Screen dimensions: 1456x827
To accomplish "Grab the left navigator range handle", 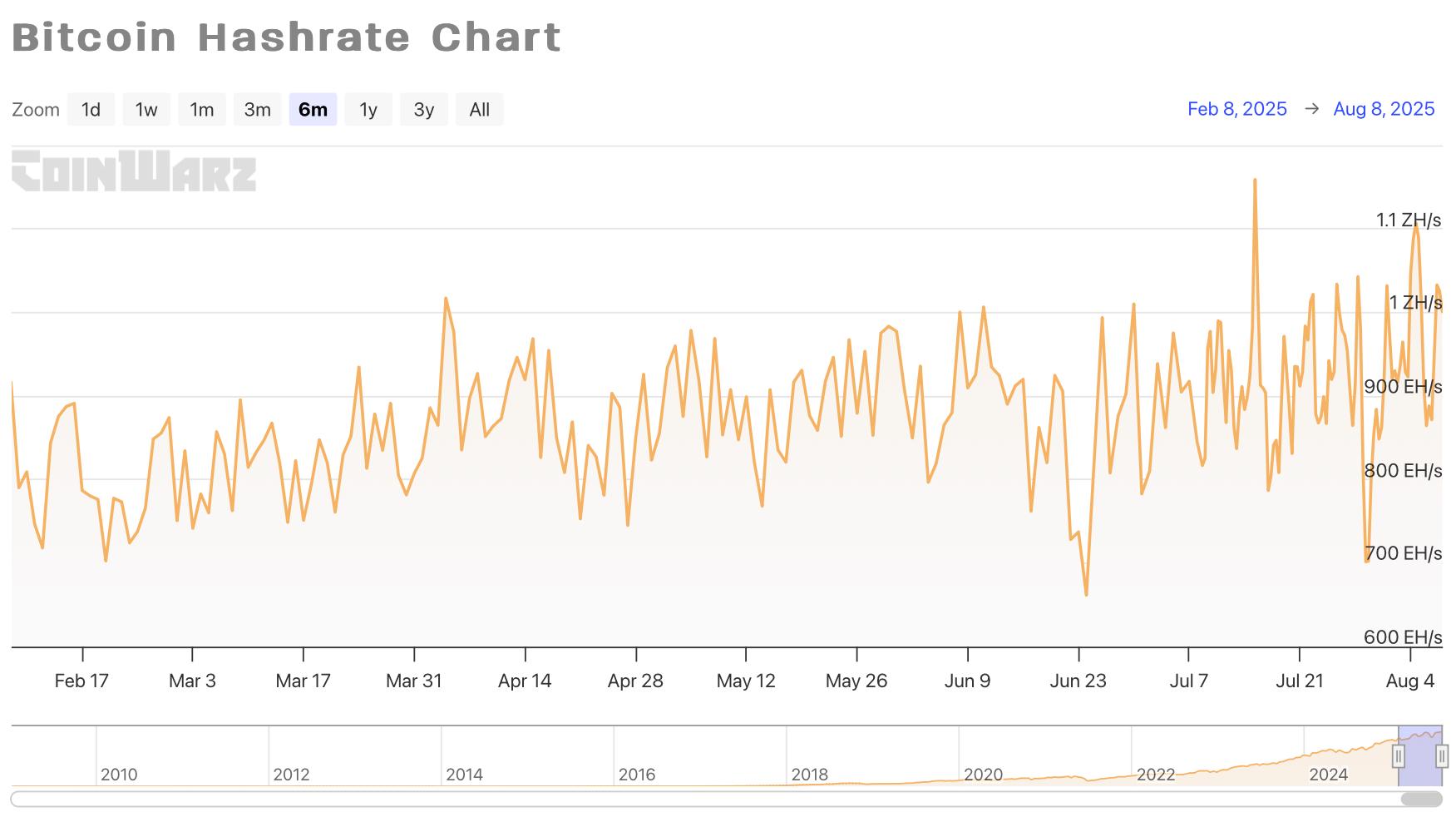I will point(1399,756).
